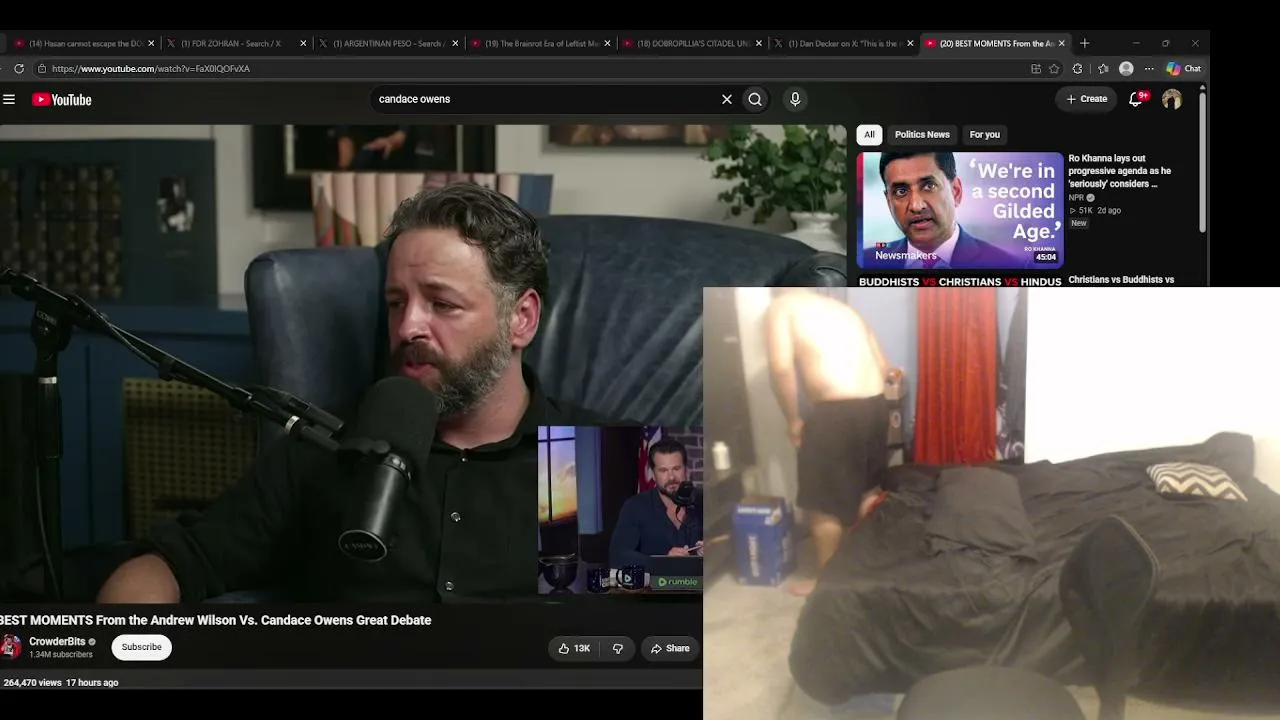Focus the 'candace owens' search field

coord(545,99)
